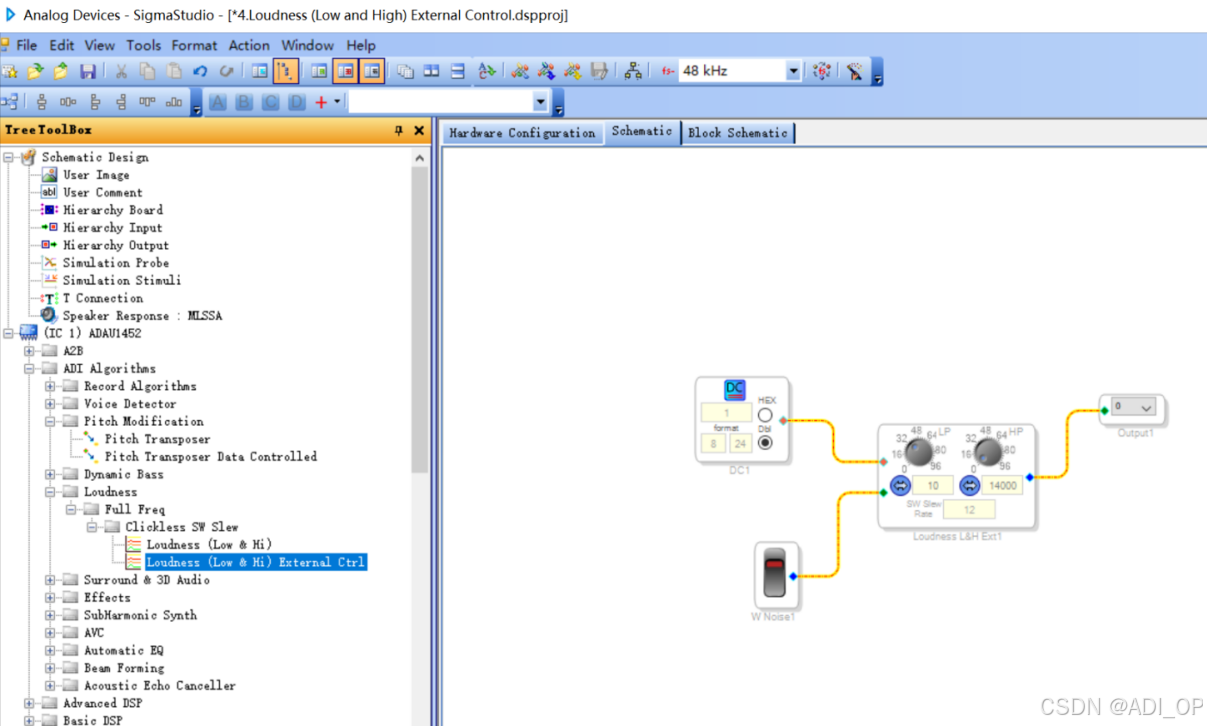1207x726 pixels.
Task: Expand the Dynamic Bass folder
Action: point(50,474)
